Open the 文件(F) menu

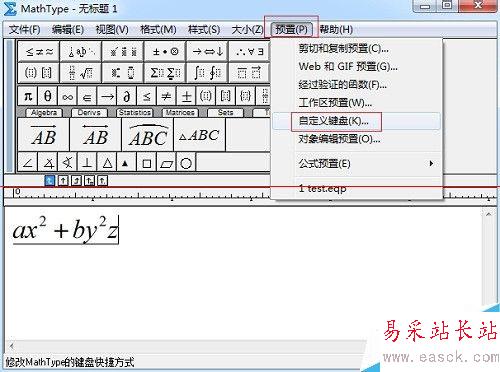tap(25, 30)
